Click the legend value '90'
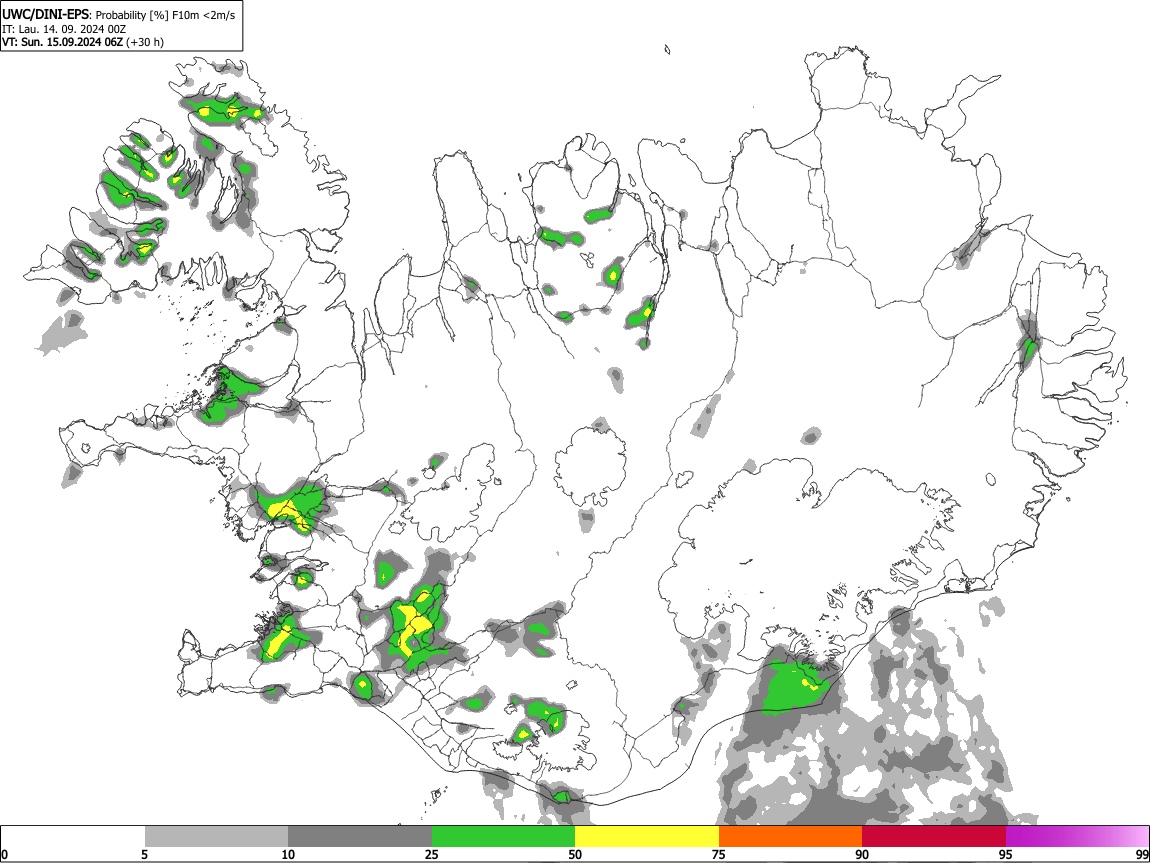The height and width of the screenshot is (863, 1150). coord(862,854)
